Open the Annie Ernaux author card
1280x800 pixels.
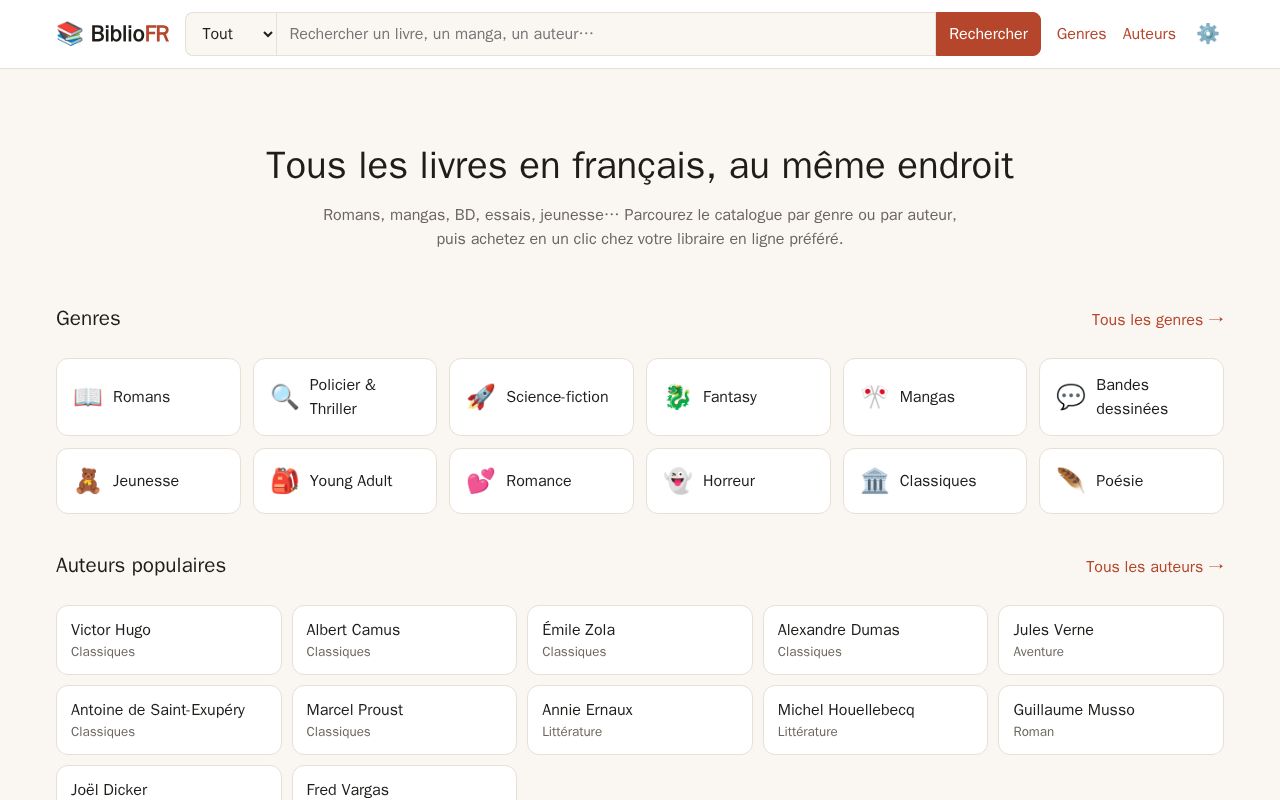pyautogui.click(x=640, y=720)
